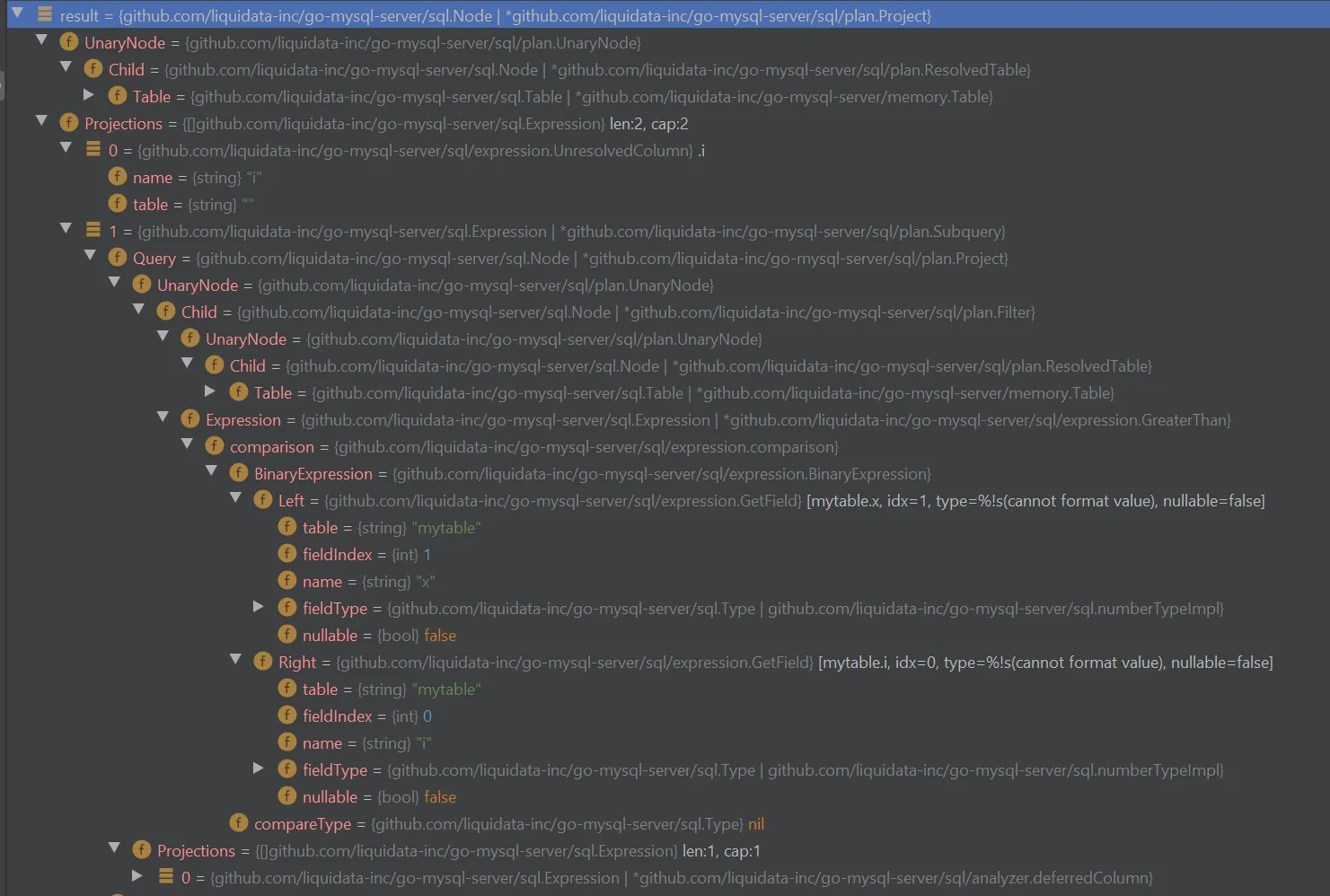This screenshot has width=1330, height=896.
Task: Click the field icon next to compareType
Action: coord(239,822)
